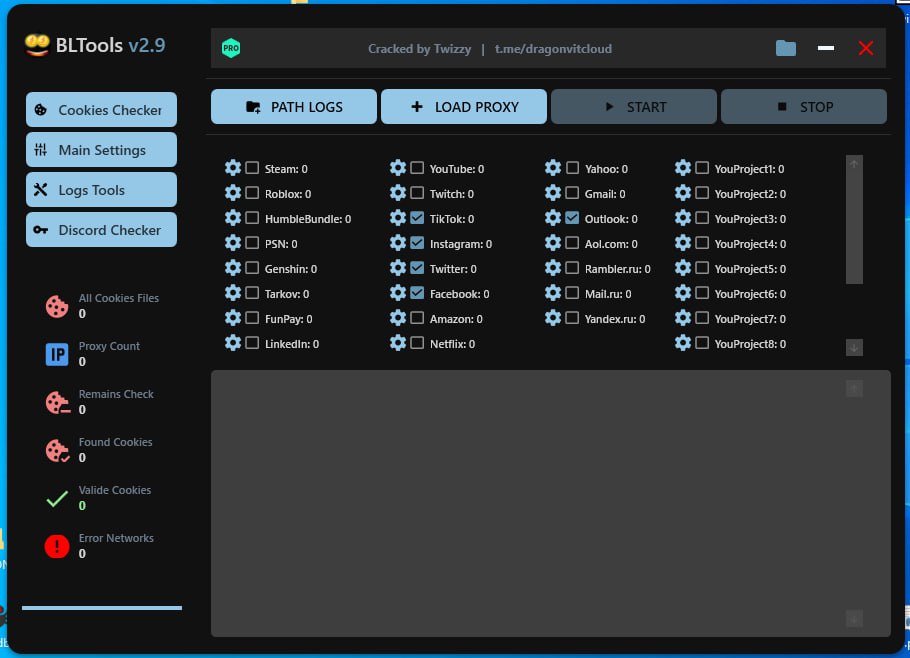The width and height of the screenshot is (910, 658).
Task: Open the Outlook service gear settings
Action: (x=553, y=218)
